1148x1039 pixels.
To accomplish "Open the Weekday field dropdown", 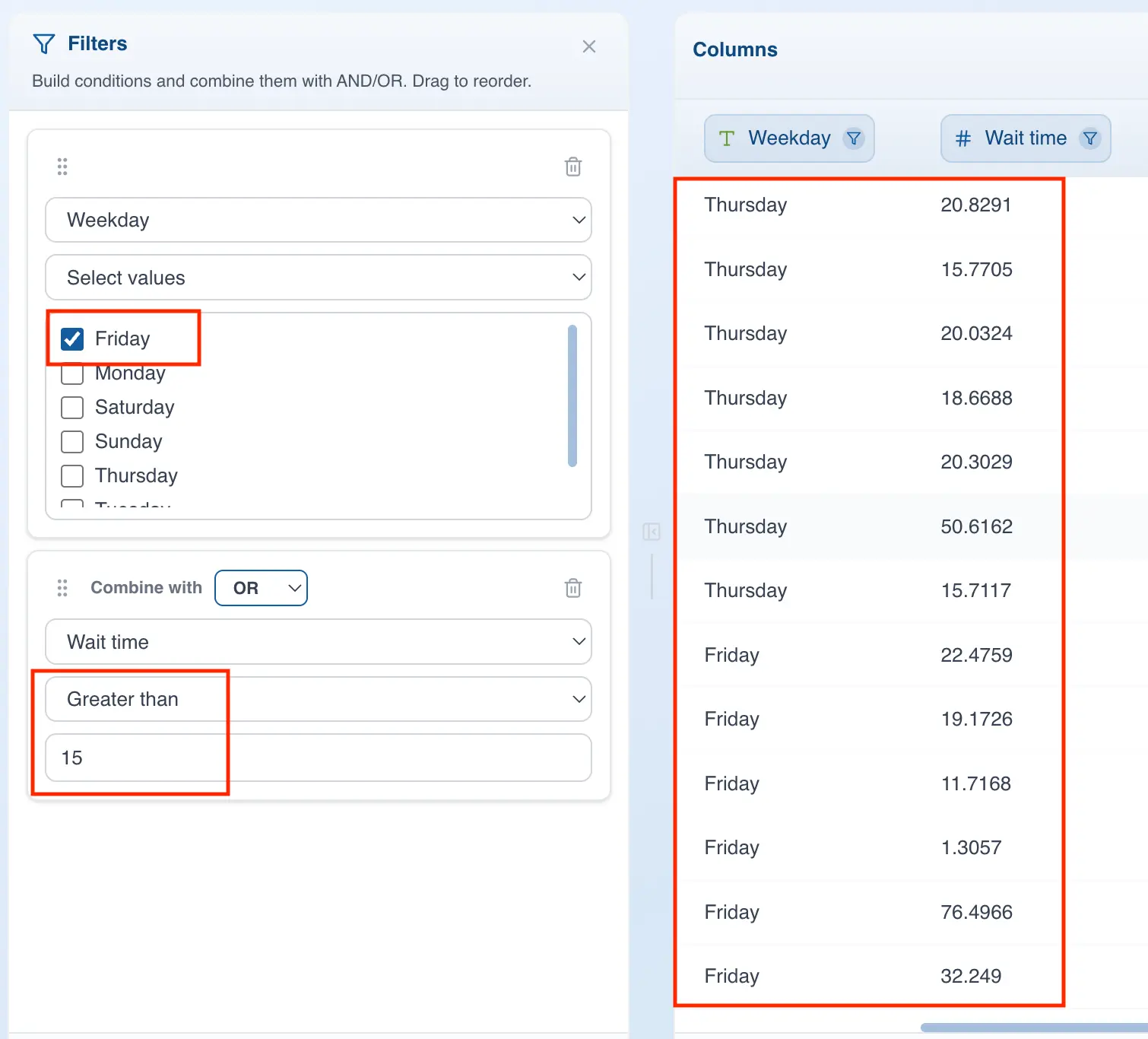I will pos(319,221).
